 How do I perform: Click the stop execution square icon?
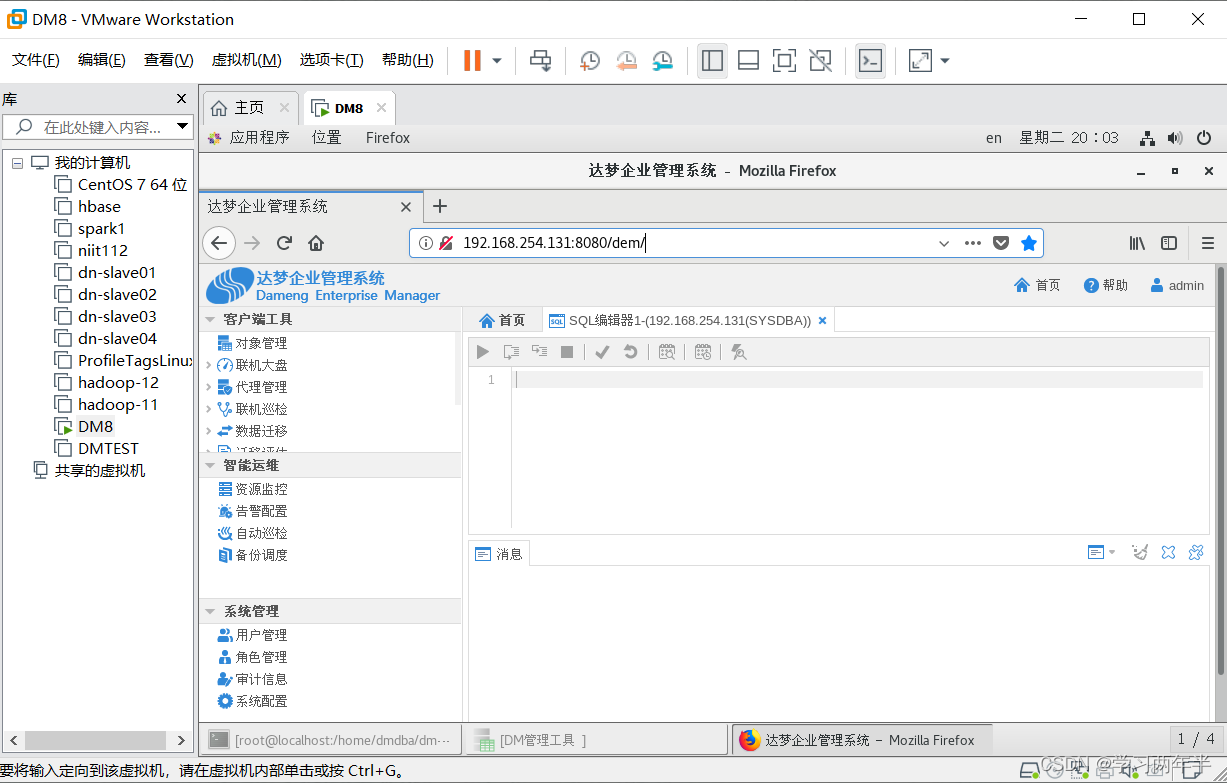click(567, 352)
